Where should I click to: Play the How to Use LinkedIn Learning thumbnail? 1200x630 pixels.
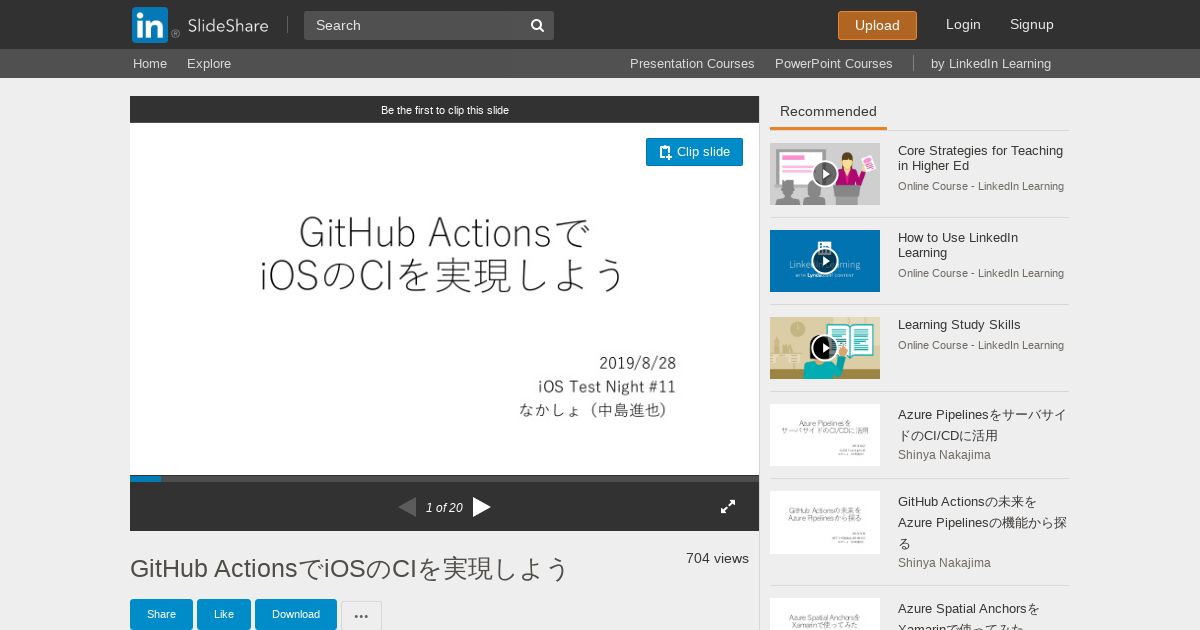point(825,261)
